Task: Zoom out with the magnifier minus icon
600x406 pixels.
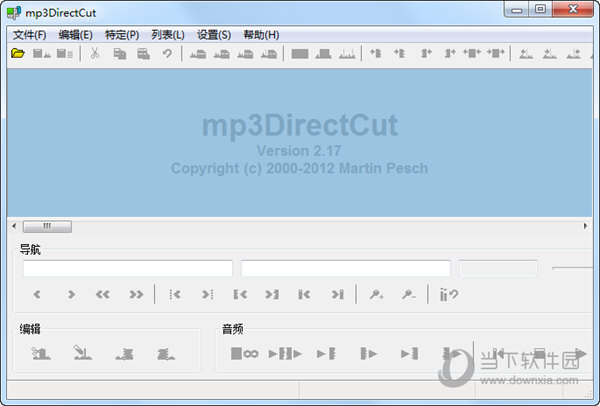Action: (x=409, y=294)
